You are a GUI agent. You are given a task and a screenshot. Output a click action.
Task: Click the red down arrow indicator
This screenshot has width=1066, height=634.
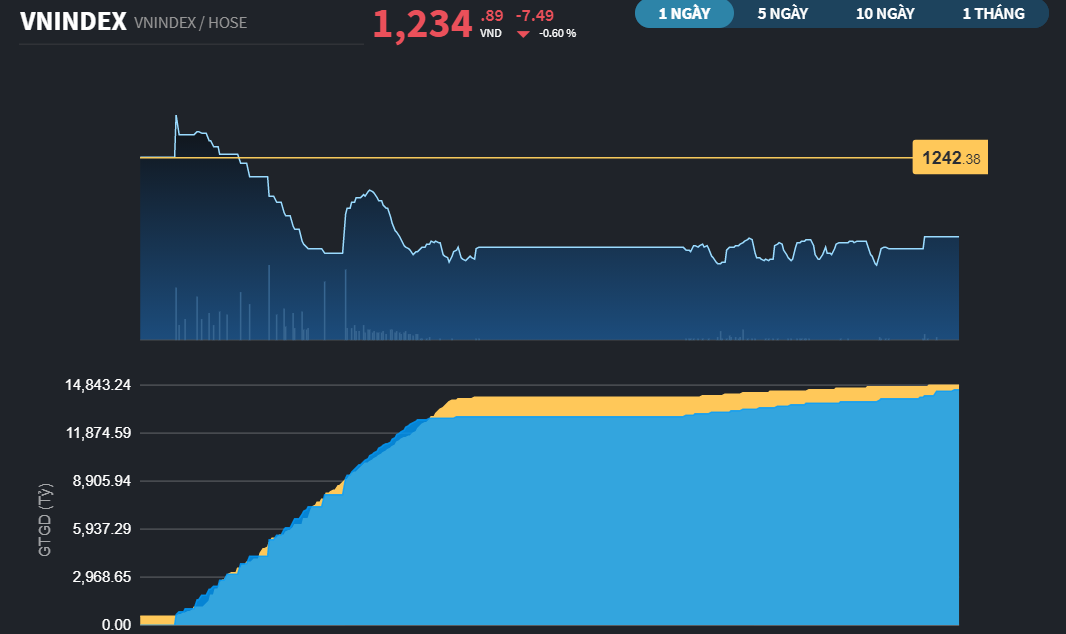[x=523, y=34]
